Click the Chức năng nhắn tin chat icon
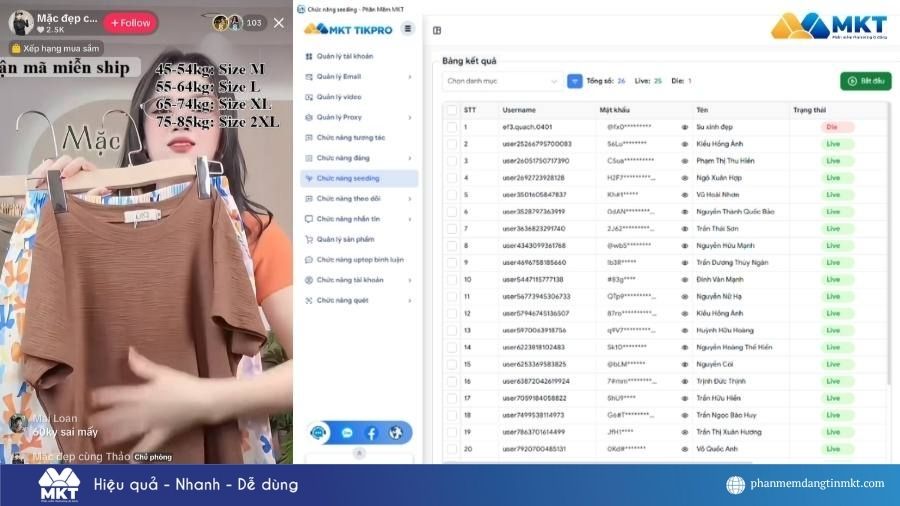The width and height of the screenshot is (900, 506). [x=309, y=219]
